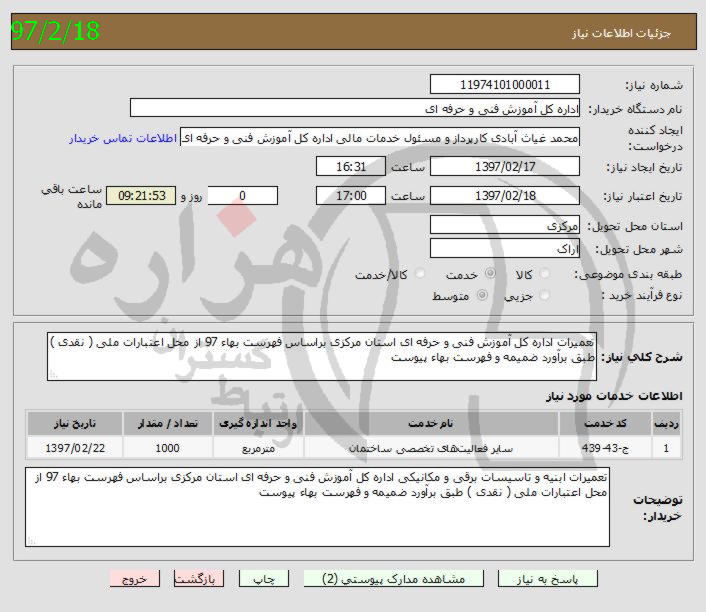Click the نام خدمت column header
Viewport: 706px width, 612px height.
431,424
